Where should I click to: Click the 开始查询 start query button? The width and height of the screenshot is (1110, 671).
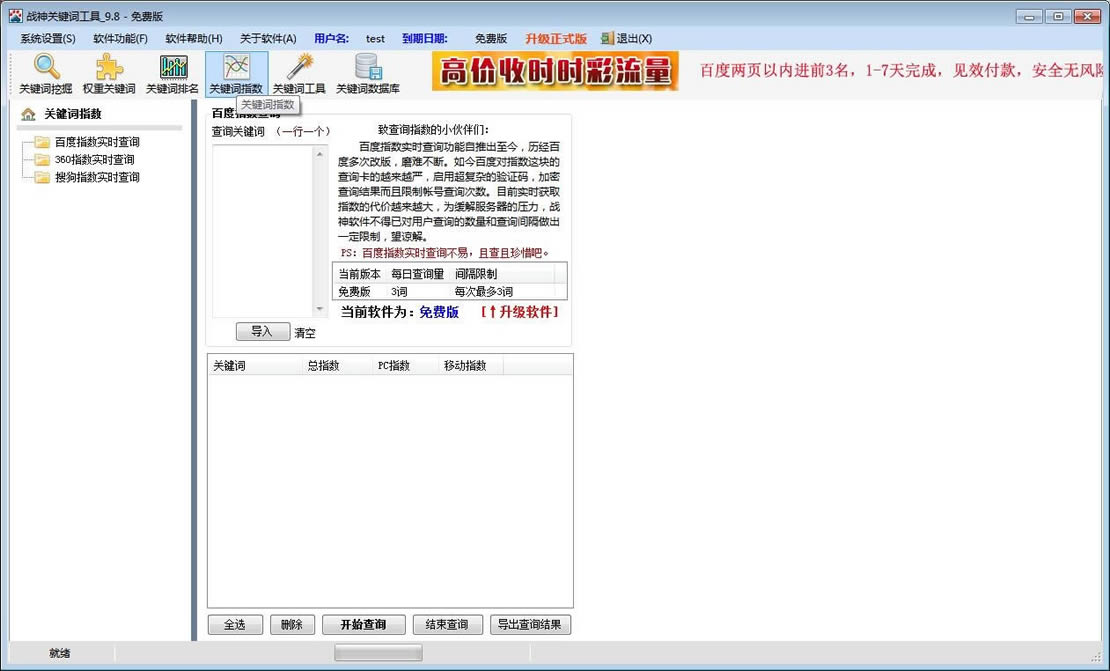[364, 625]
